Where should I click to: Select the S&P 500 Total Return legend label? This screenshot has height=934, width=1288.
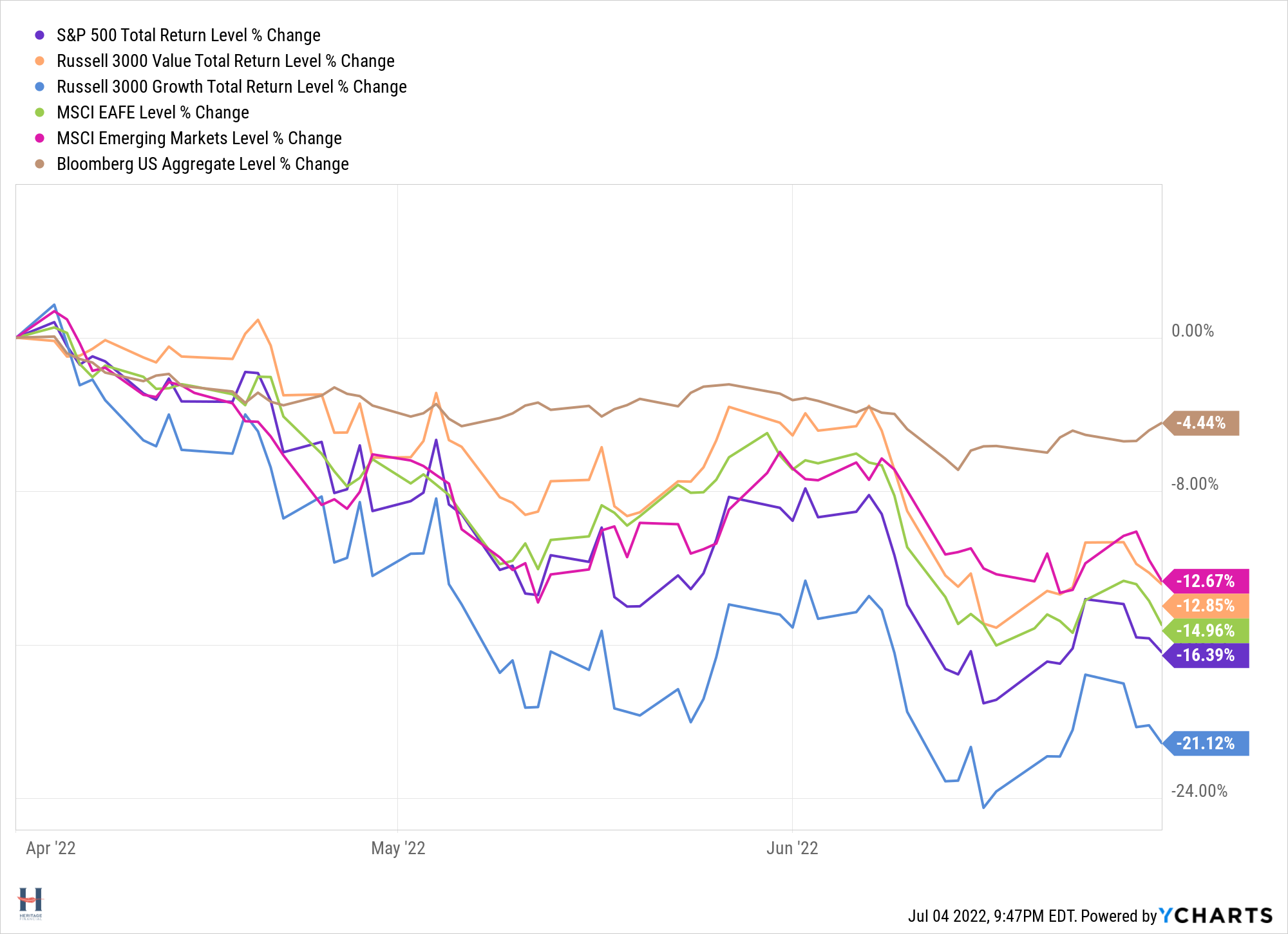tap(188, 35)
